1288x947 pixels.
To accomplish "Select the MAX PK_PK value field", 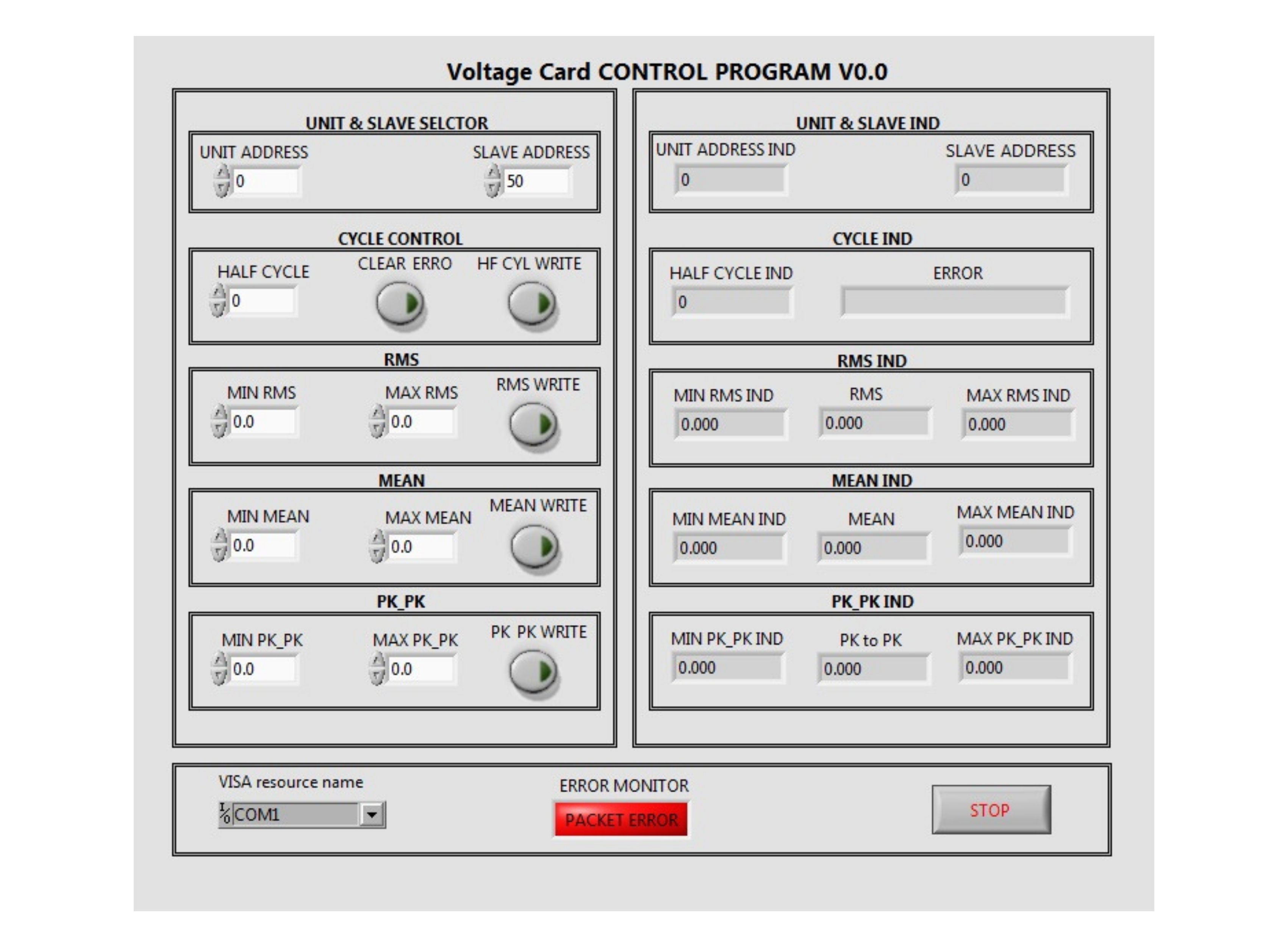I will 421,670.
